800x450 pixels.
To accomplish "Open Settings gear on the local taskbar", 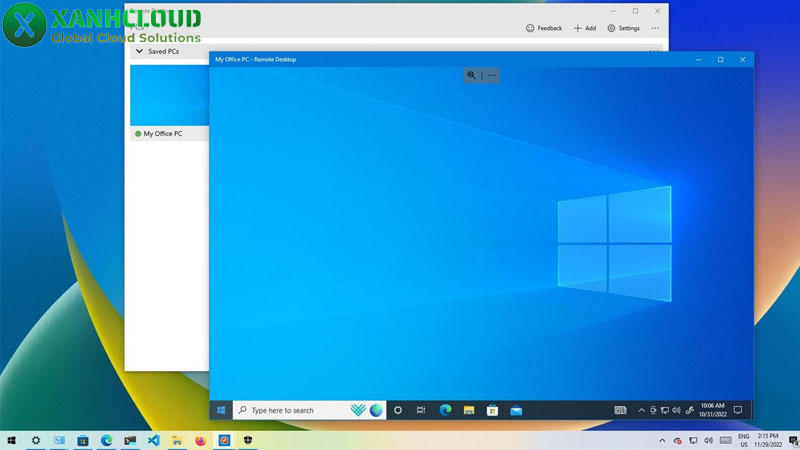I will tap(36, 440).
